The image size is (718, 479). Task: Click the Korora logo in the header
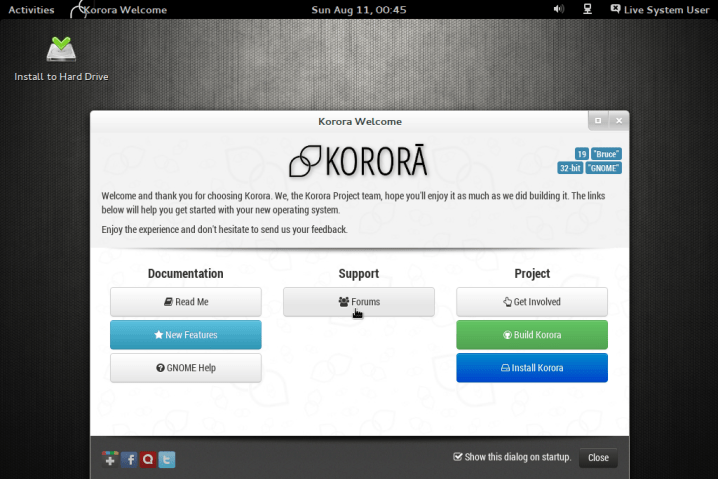point(359,161)
